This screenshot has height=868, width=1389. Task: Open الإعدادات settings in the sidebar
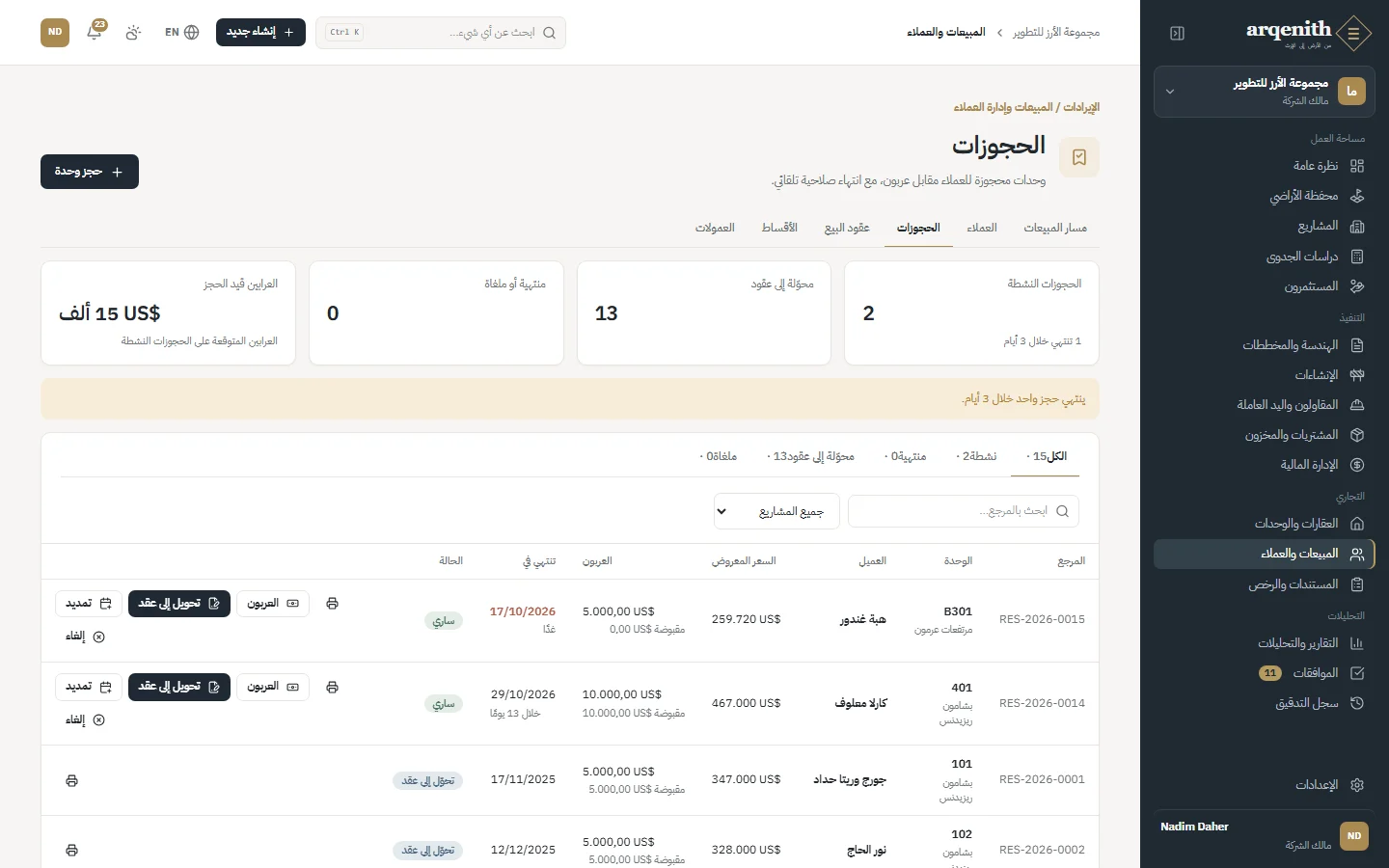coord(1264,785)
